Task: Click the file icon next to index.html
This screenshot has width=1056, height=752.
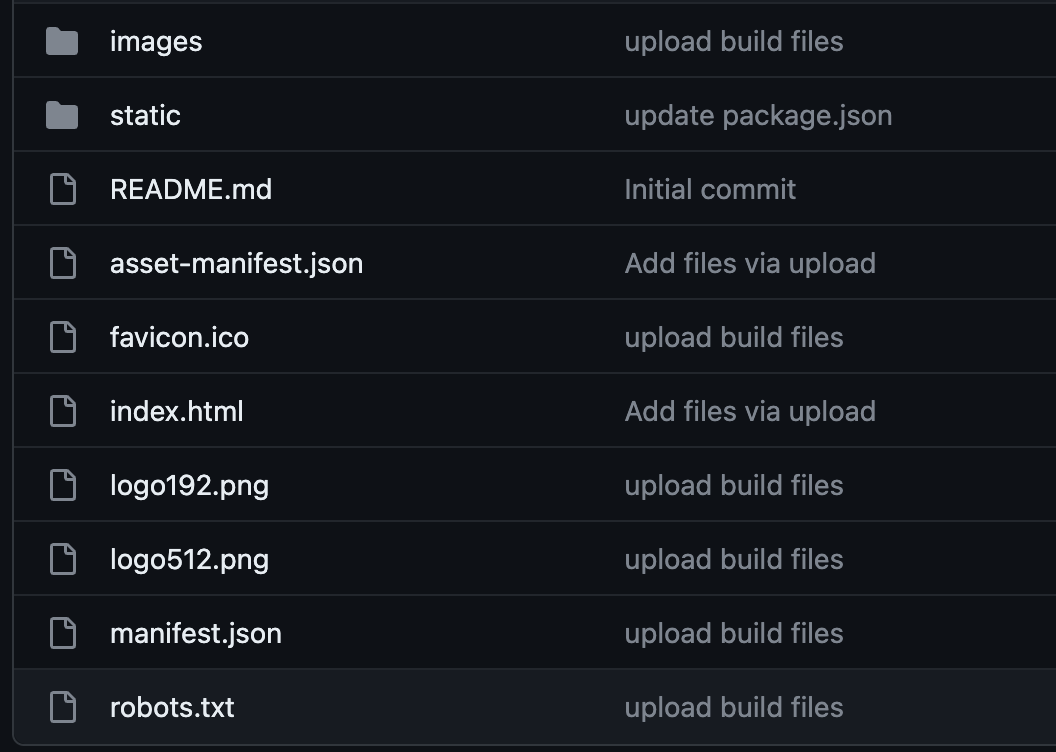Action: point(63,411)
